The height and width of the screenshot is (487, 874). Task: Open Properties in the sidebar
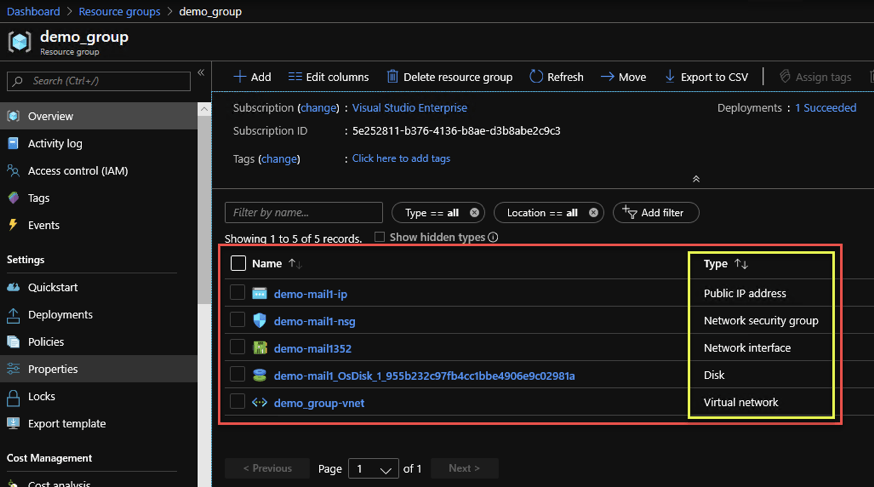pos(99,369)
